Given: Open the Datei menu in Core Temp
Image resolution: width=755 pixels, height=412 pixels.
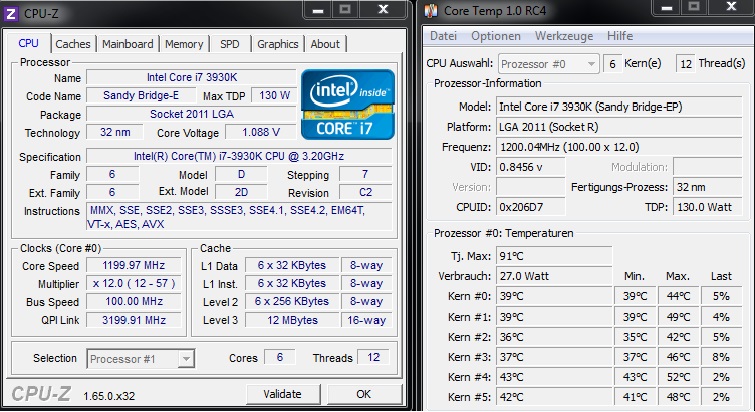Looking at the screenshot, I should pos(443,36).
